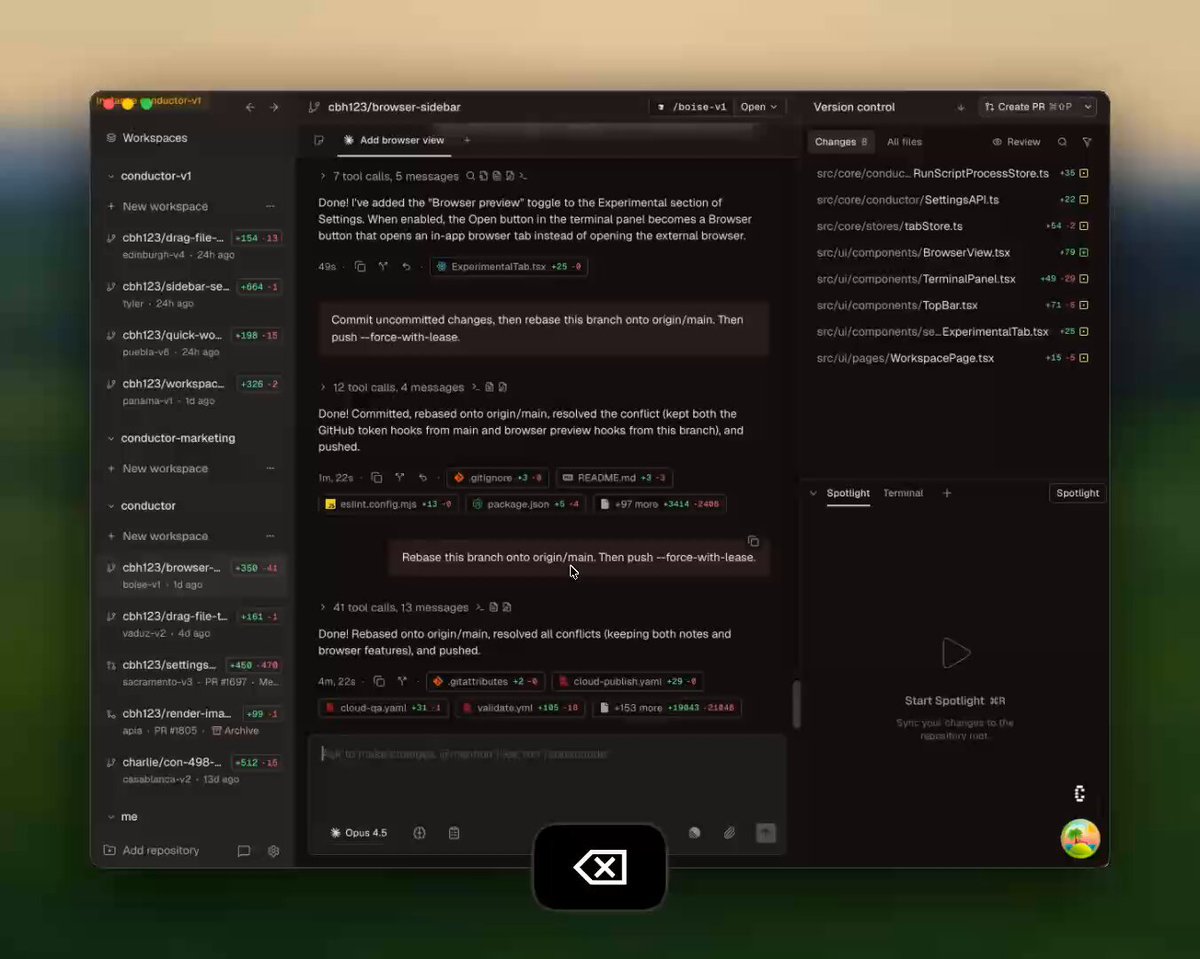The image size is (1200, 959).
Task: Expand '41 tool calls, 13 messages'
Action: [400, 607]
